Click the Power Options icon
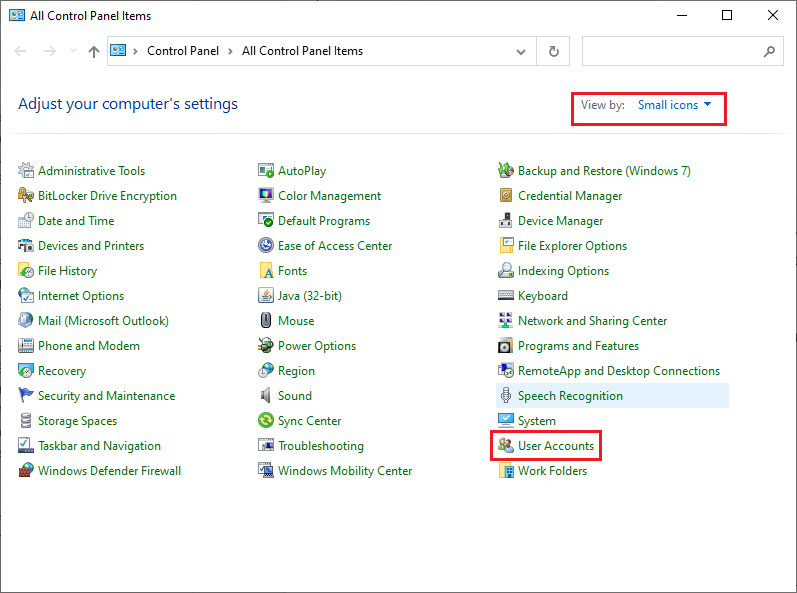This screenshot has height=593, width=797. [266, 346]
